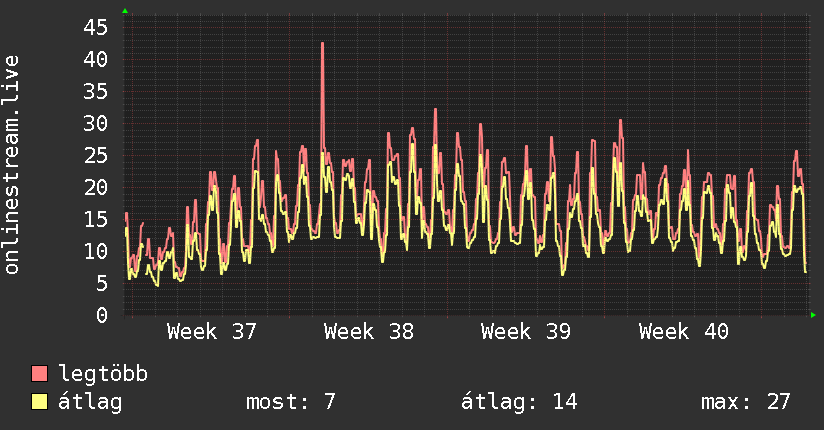Click the green arrow at x-axis end
Viewport: 824px width, 430px height.
(813, 315)
